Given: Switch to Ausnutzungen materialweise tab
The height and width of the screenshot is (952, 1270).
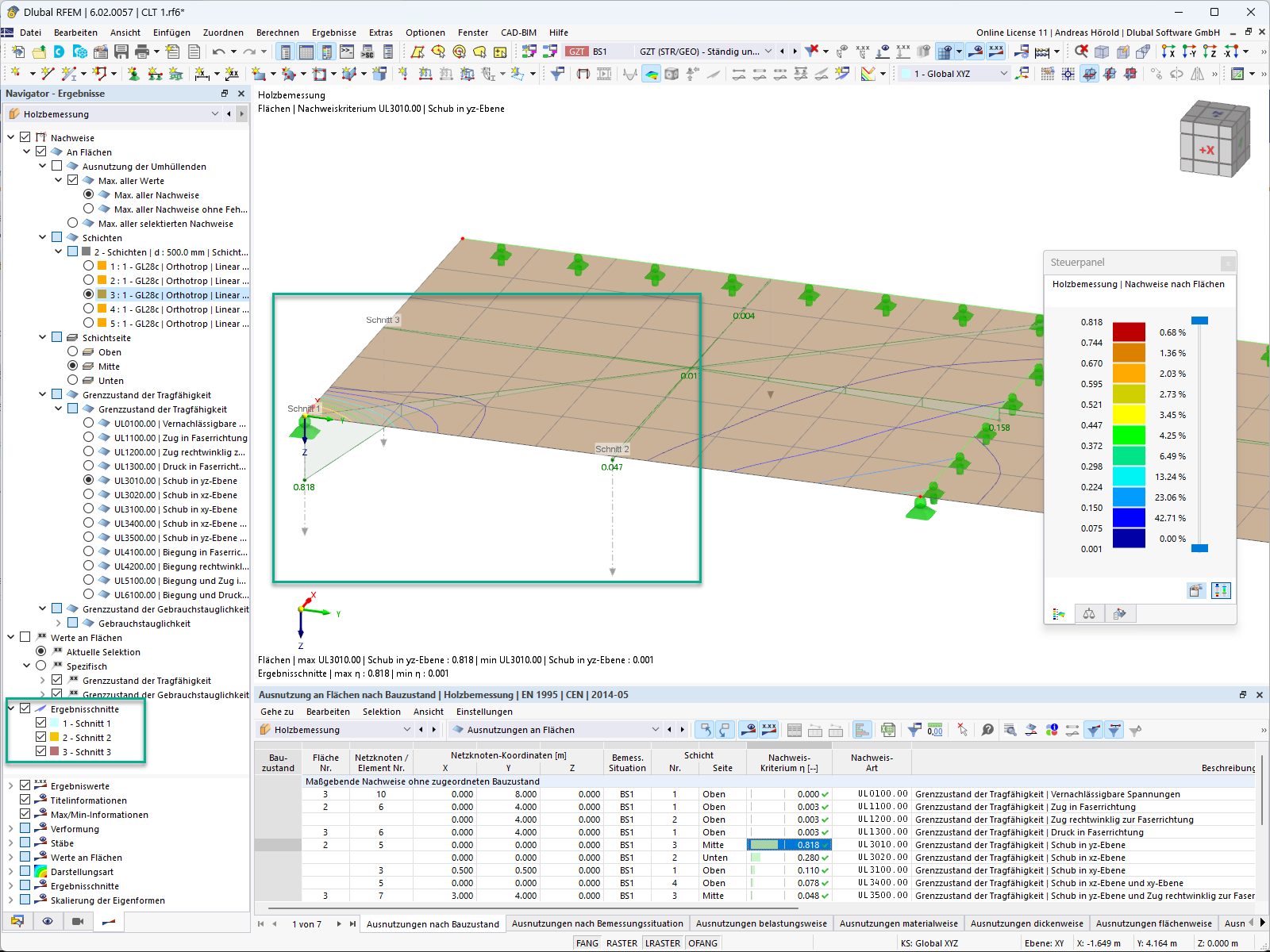Looking at the screenshot, I should pyautogui.click(x=899, y=923).
